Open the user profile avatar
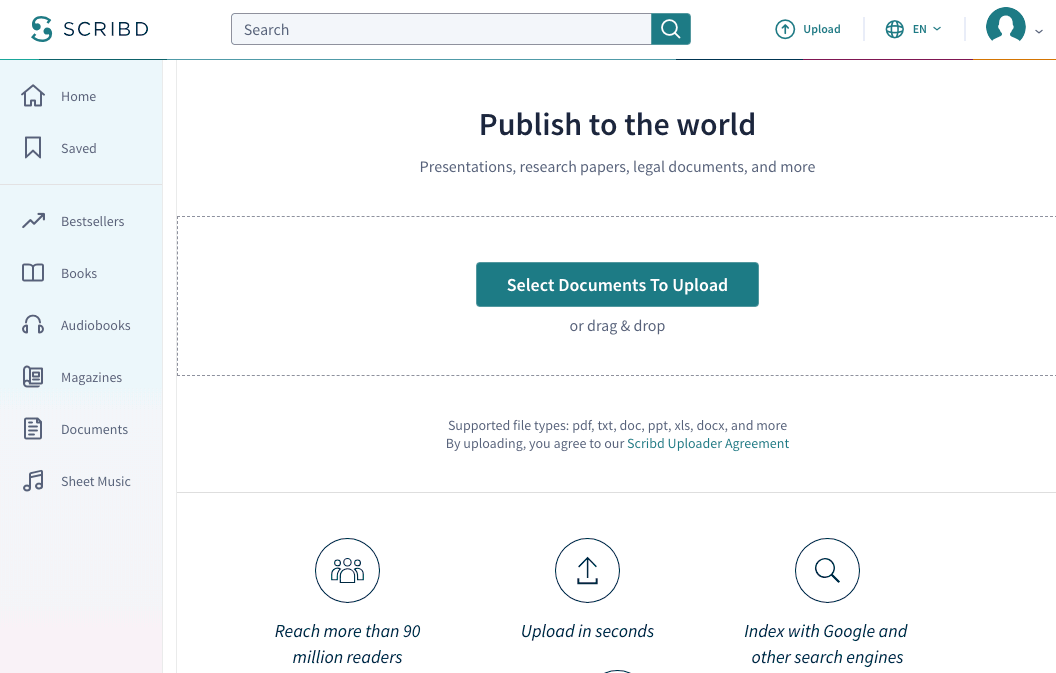 click(1005, 26)
